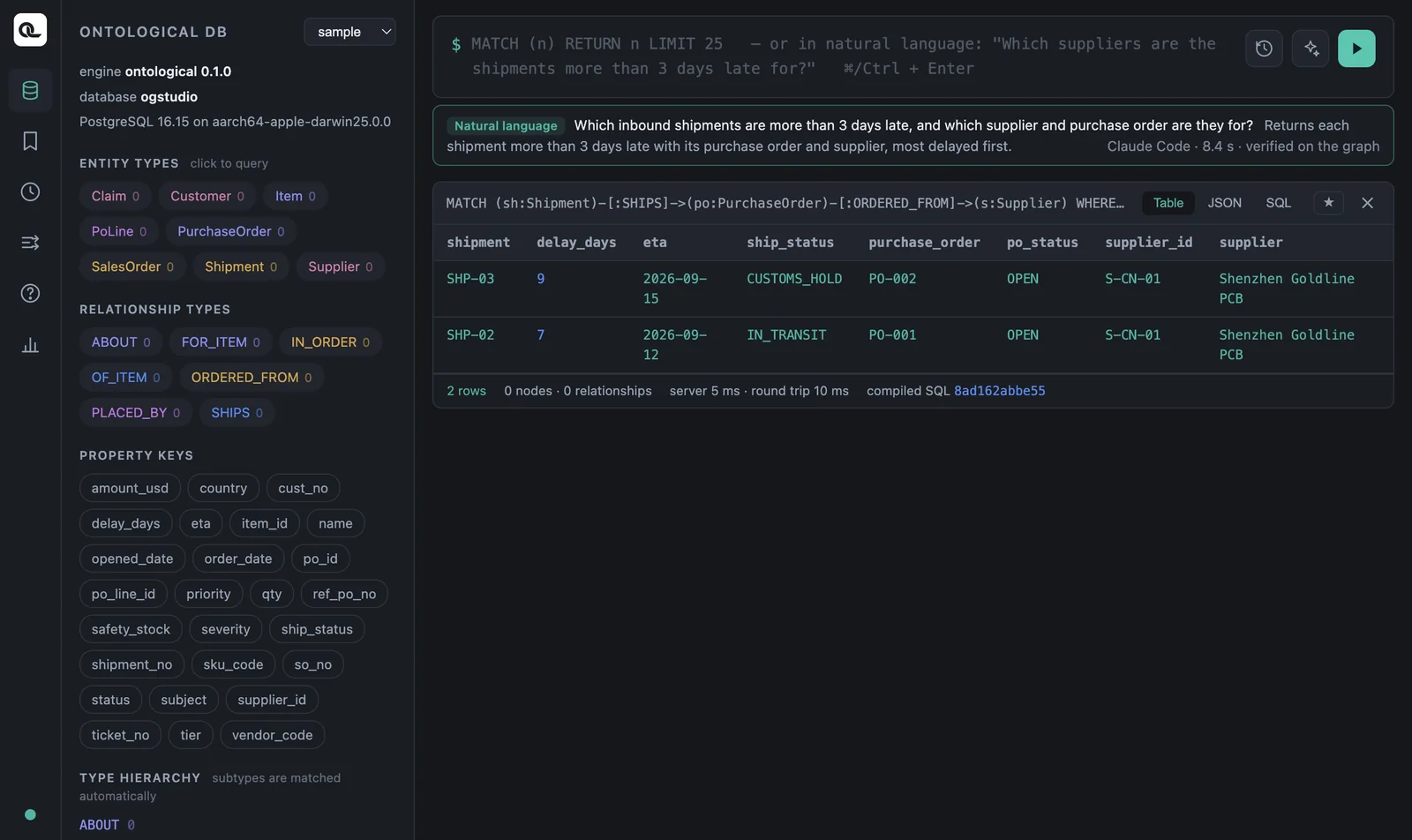1412x840 pixels.
Task: Switch result view to Table
Action: point(1168,203)
